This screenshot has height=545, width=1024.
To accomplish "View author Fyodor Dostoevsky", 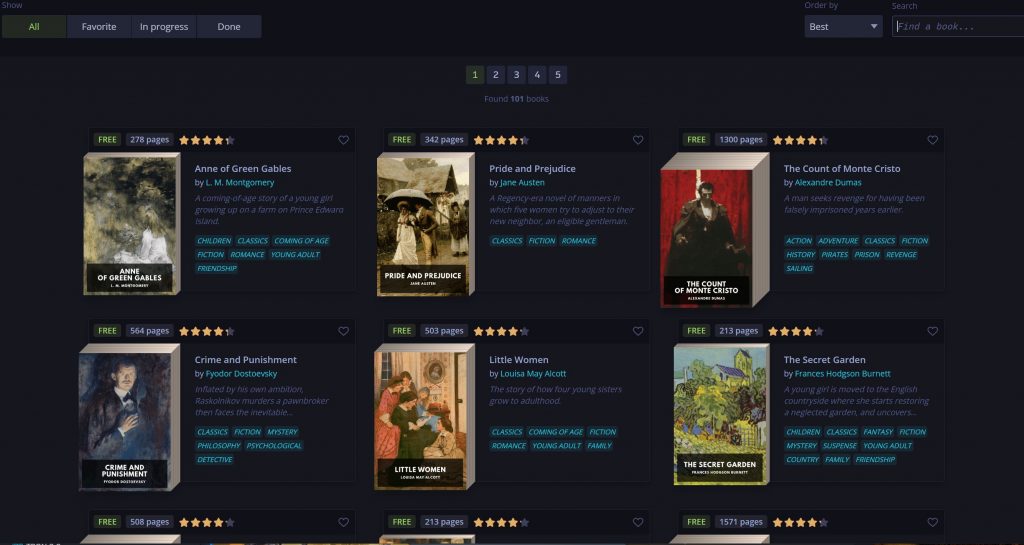I will (x=241, y=374).
